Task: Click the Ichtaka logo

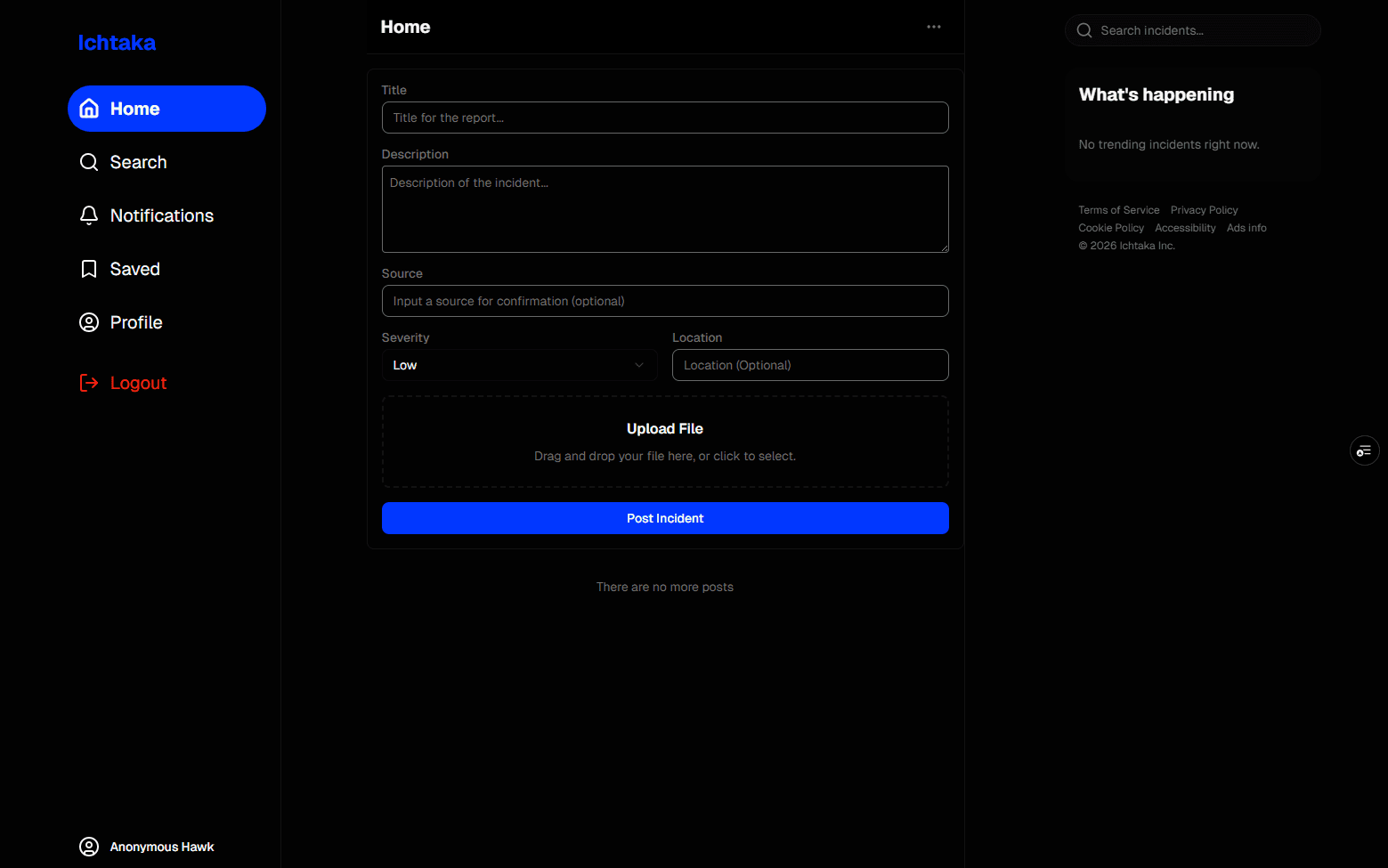Action: pyautogui.click(x=117, y=43)
